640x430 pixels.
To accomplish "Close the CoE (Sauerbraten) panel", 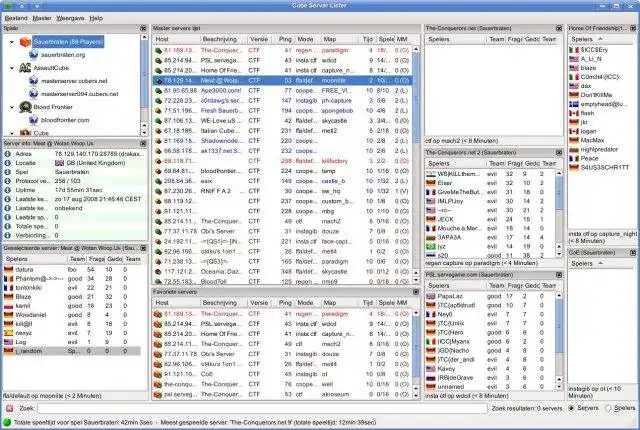I will (633, 253).
